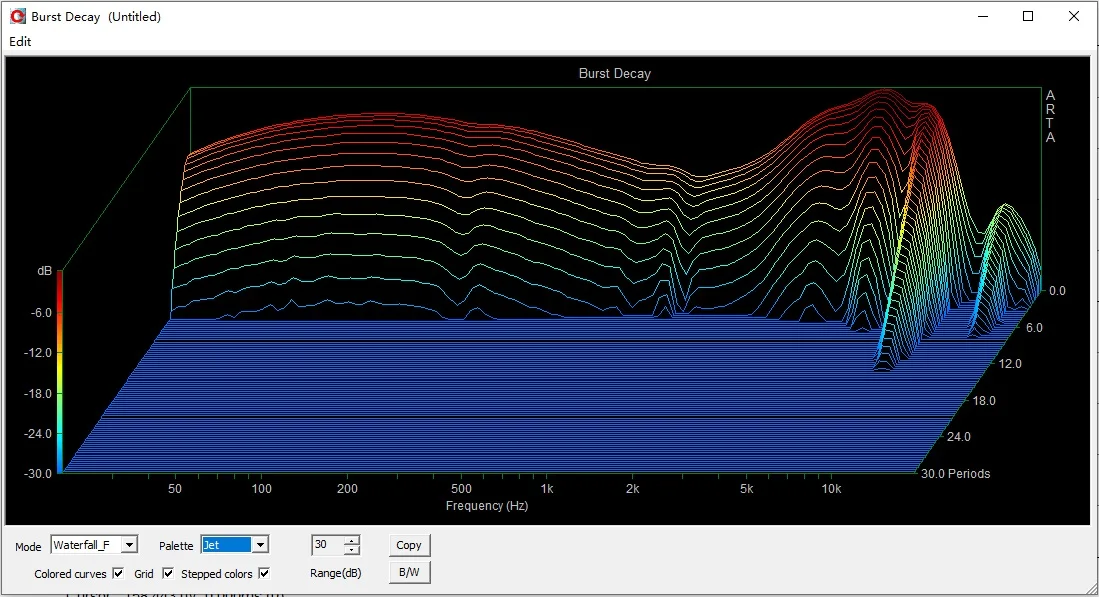The height and width of the screenshot is (597, 1099).
Task: Click the vertical ARTA label on the plot
Action: [1050, 116]
